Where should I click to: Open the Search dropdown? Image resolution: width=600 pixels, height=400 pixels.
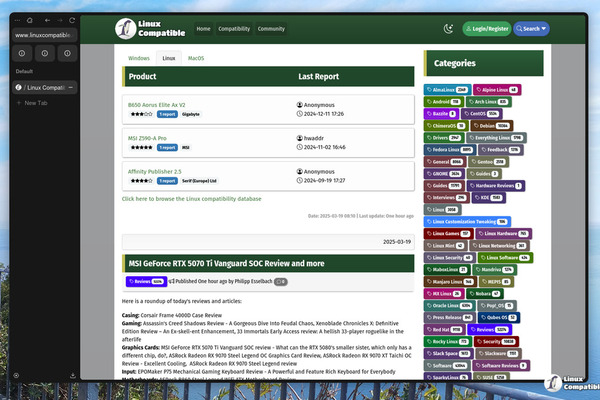[x=532, y=29]
